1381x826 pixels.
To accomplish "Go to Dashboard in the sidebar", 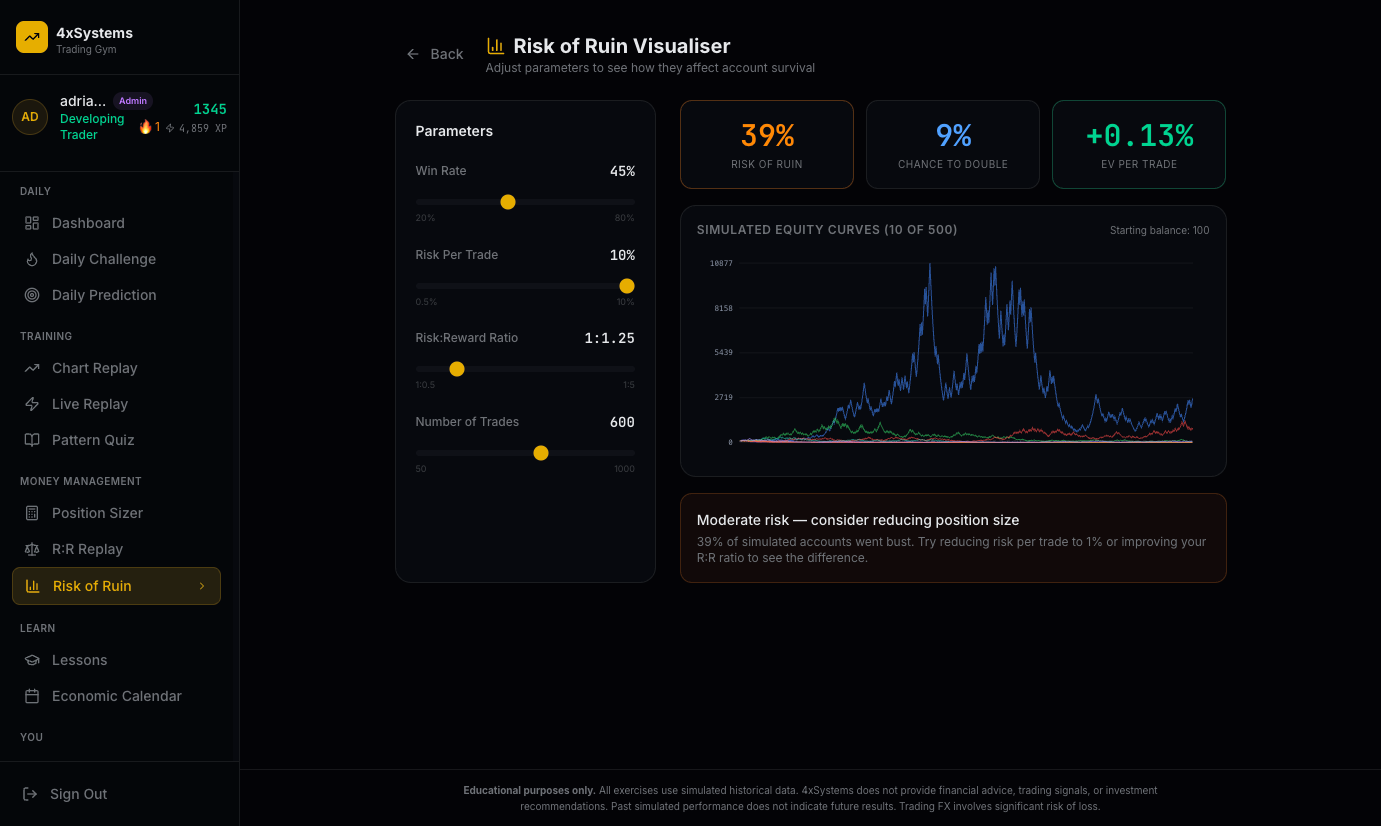I will pos(116,223).
